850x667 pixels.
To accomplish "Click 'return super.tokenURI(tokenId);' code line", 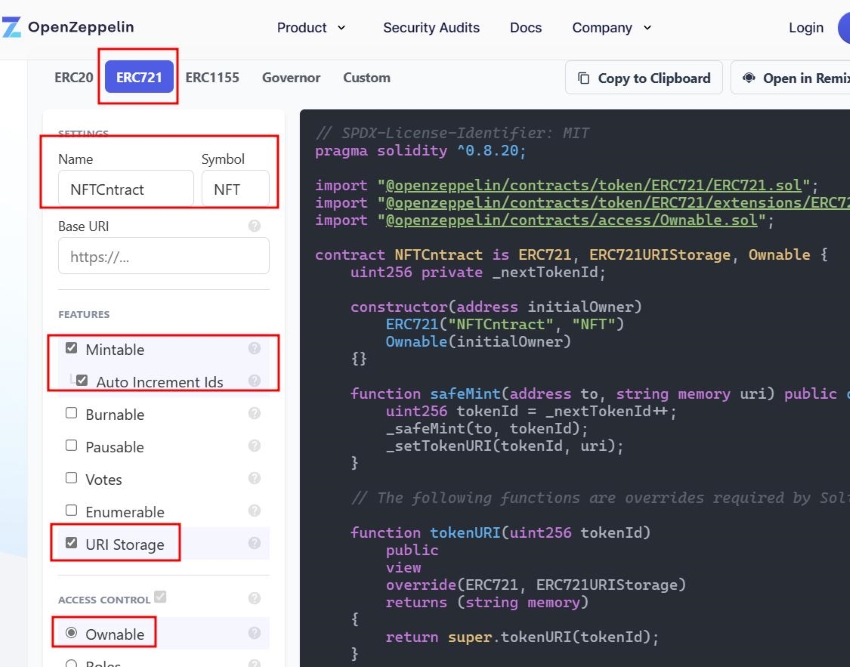I will pyautogui.click(x=522, y=637).
